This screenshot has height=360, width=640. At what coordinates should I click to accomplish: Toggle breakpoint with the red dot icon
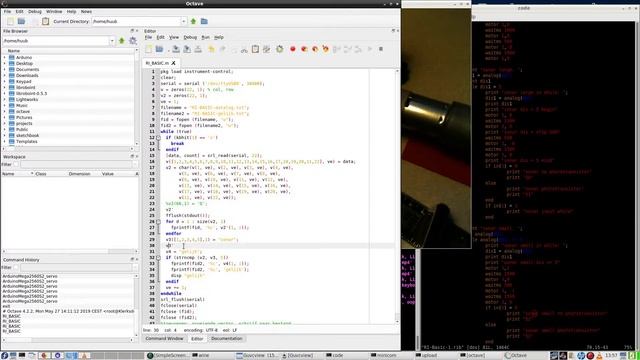pos(293,49)
